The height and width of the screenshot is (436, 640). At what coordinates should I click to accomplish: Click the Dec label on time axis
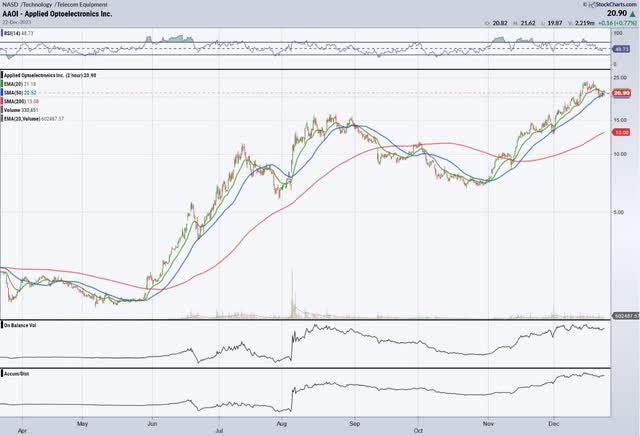click(x=554, y=424)
